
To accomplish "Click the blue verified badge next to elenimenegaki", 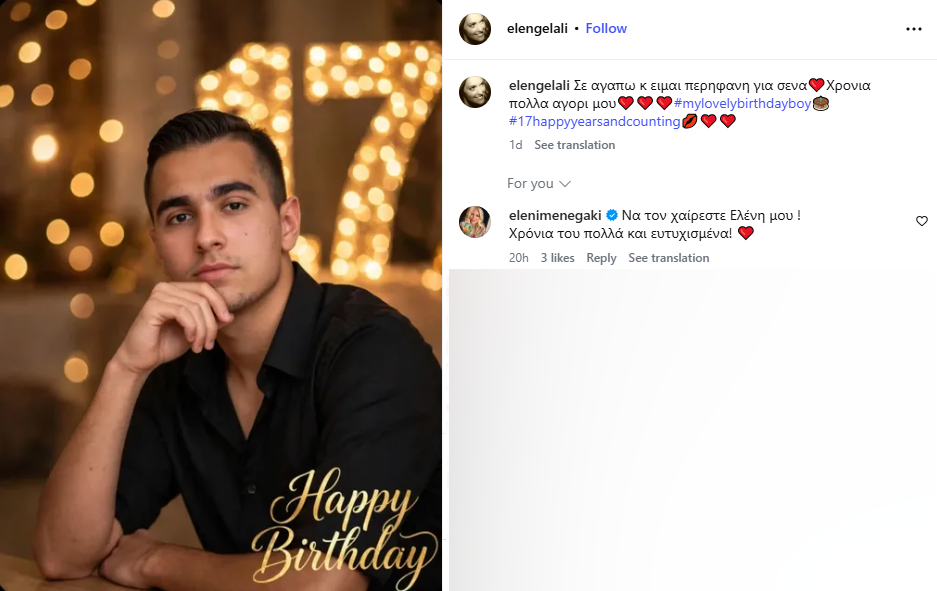I will [612, 215].
